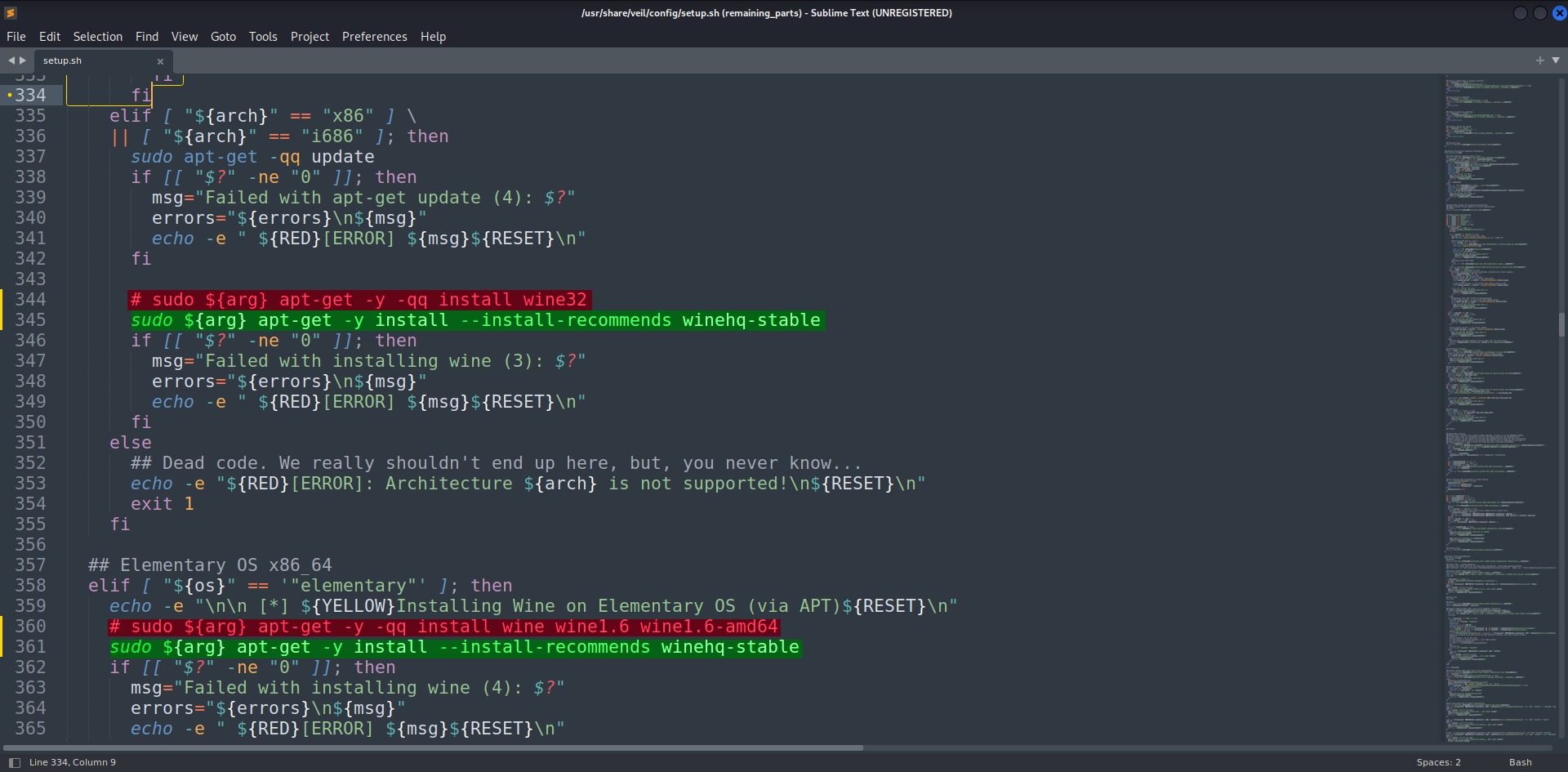Open the Preferences menu
1568x772 pixels.
point(374,36)
